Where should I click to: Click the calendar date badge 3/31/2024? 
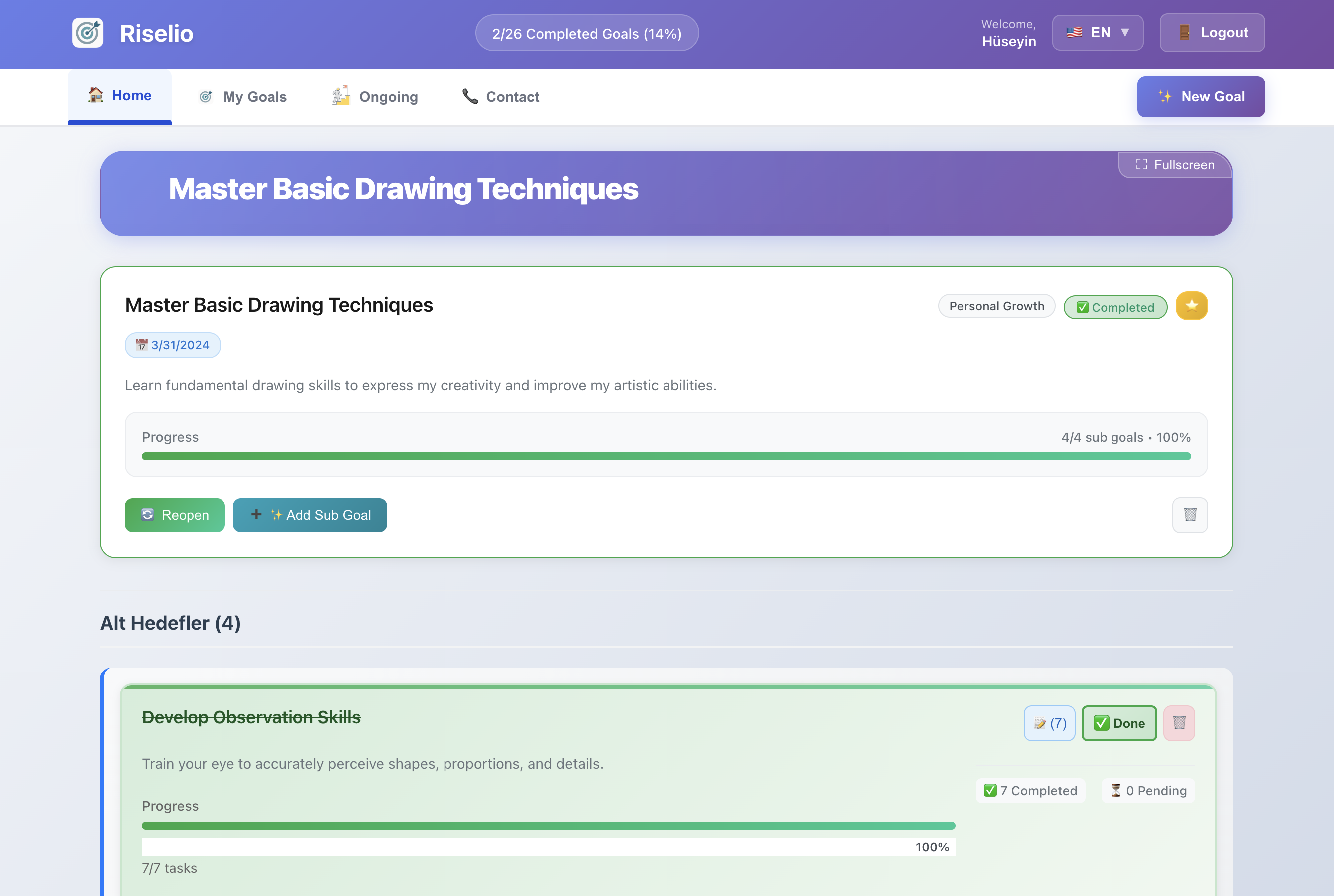point(173,345)
